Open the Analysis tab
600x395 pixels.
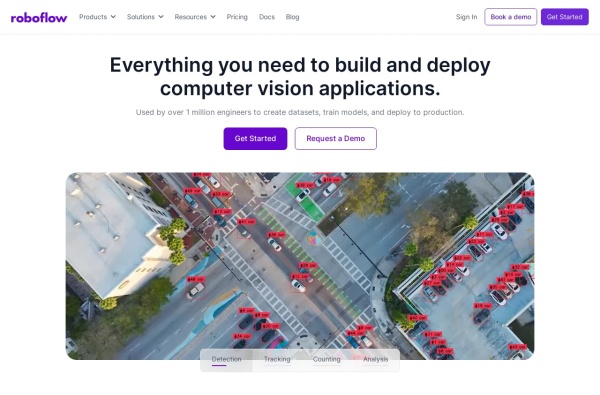pyautogui.click(x=375, y=360)
